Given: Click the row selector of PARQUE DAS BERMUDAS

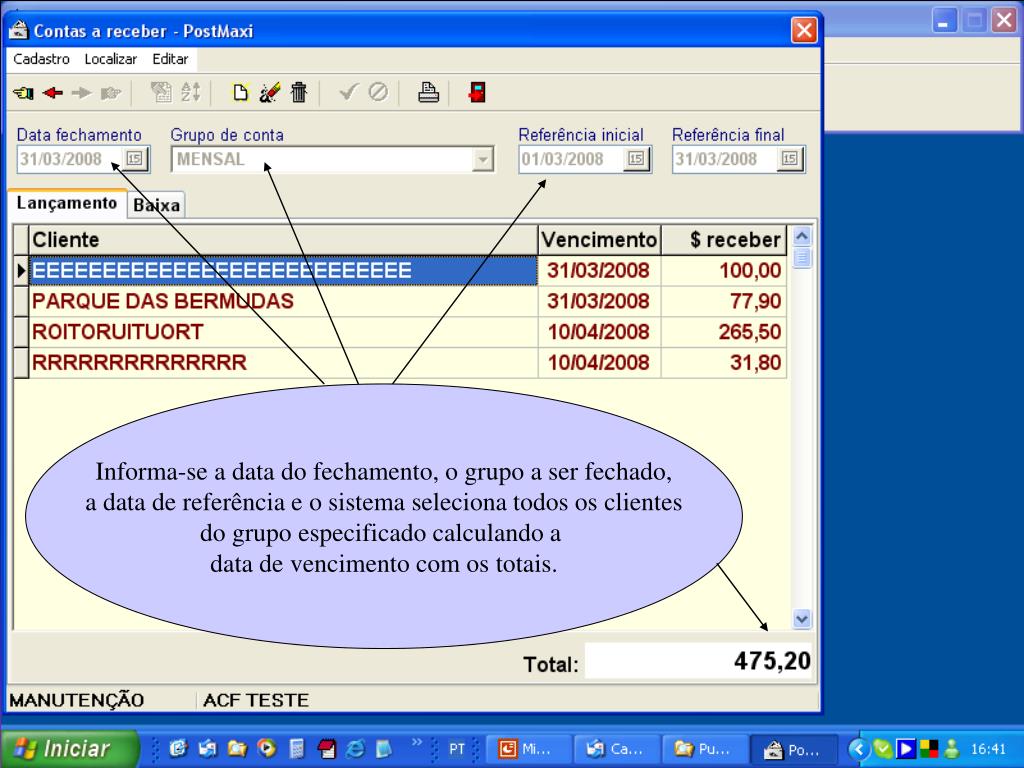Looking at the screenshot, I should (21, 301).
